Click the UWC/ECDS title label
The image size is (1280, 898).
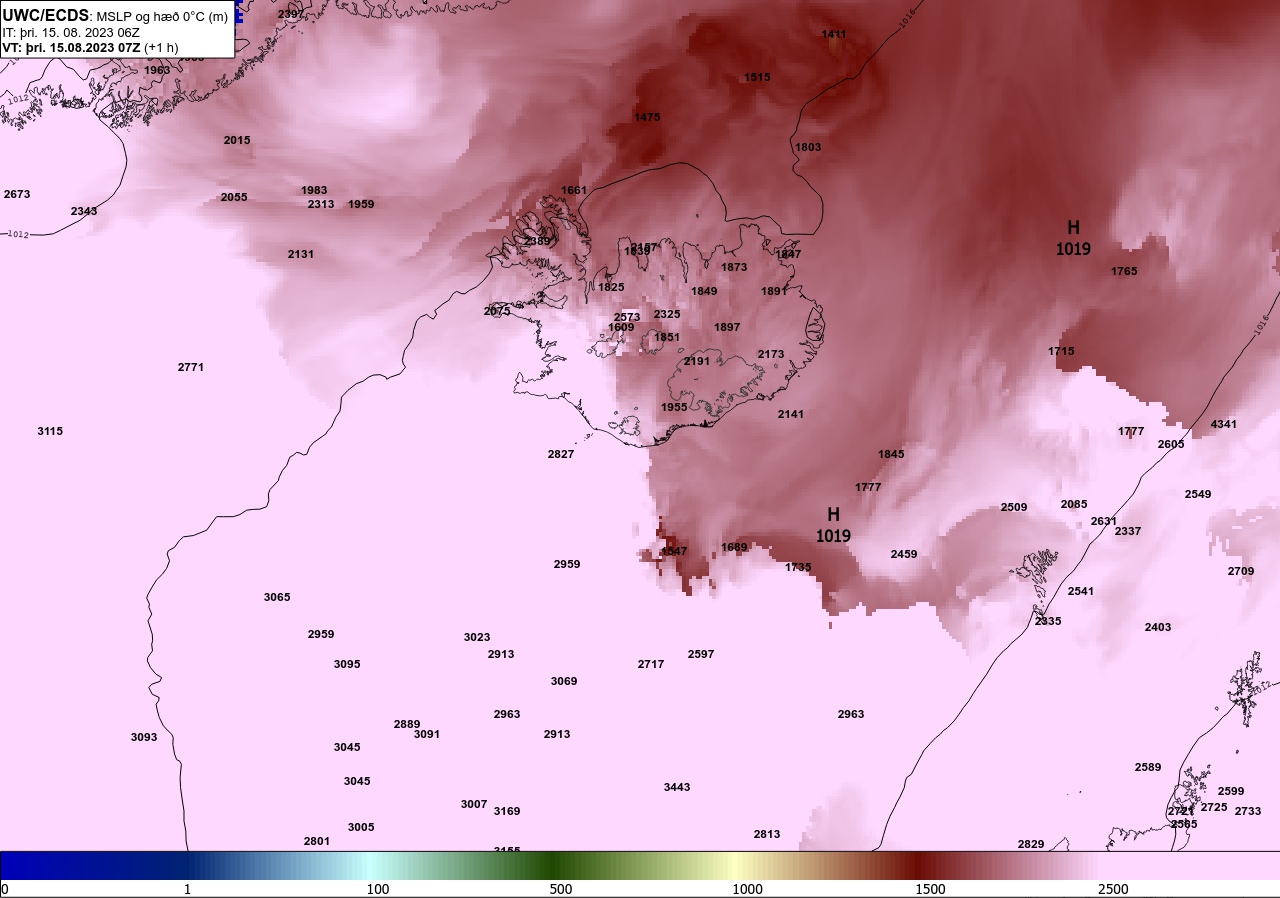point(46,15)
